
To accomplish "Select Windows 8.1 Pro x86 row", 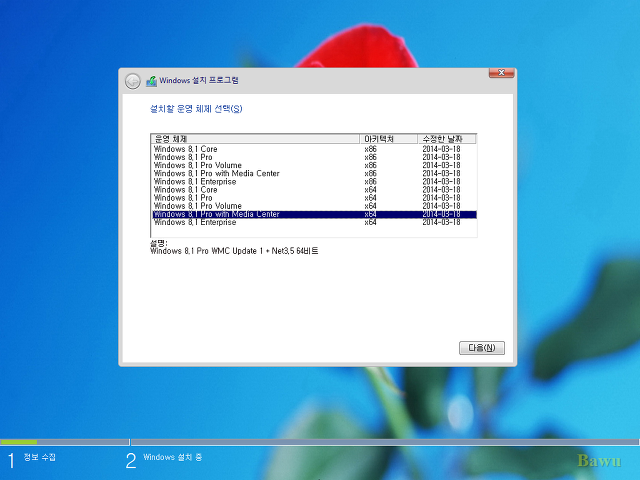I will click(314, 157).
